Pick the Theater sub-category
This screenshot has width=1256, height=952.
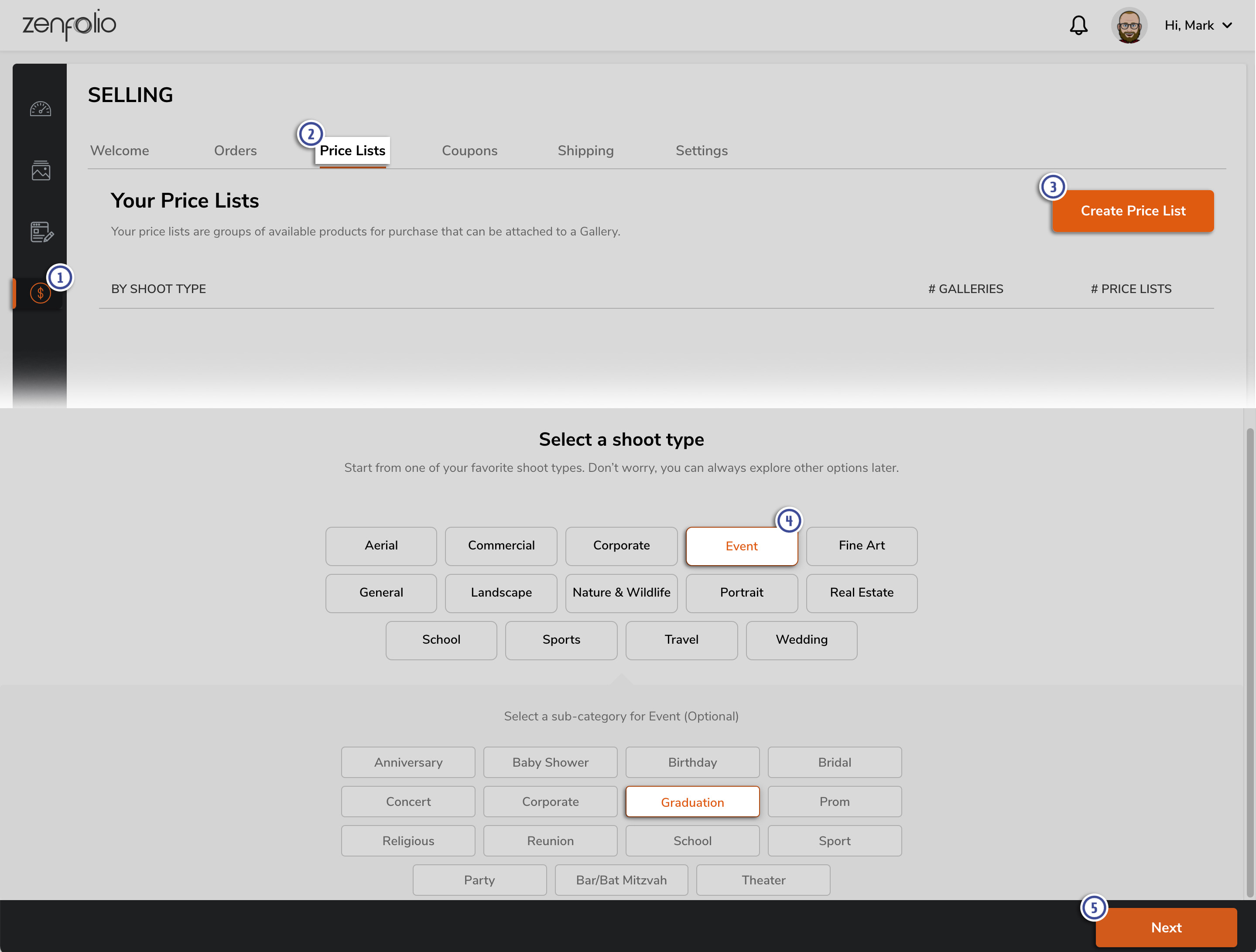point(763,880)
